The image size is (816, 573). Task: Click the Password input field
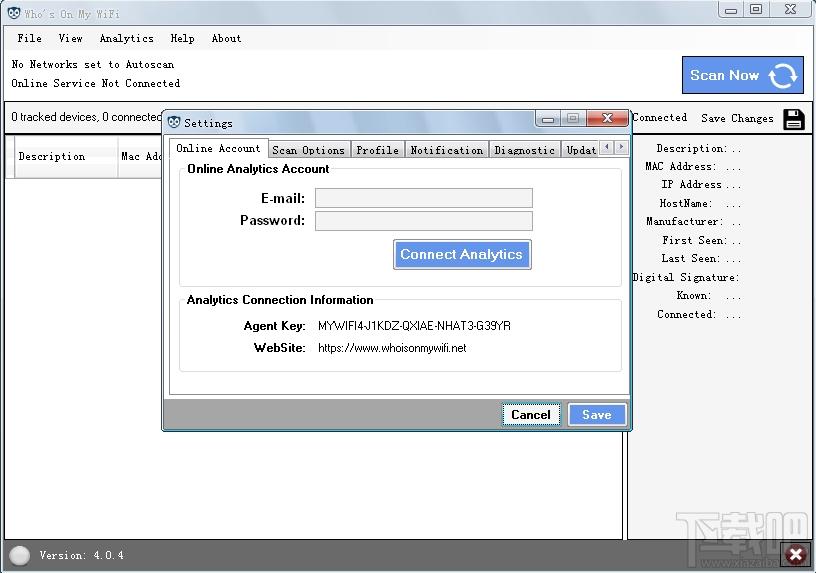424,221
